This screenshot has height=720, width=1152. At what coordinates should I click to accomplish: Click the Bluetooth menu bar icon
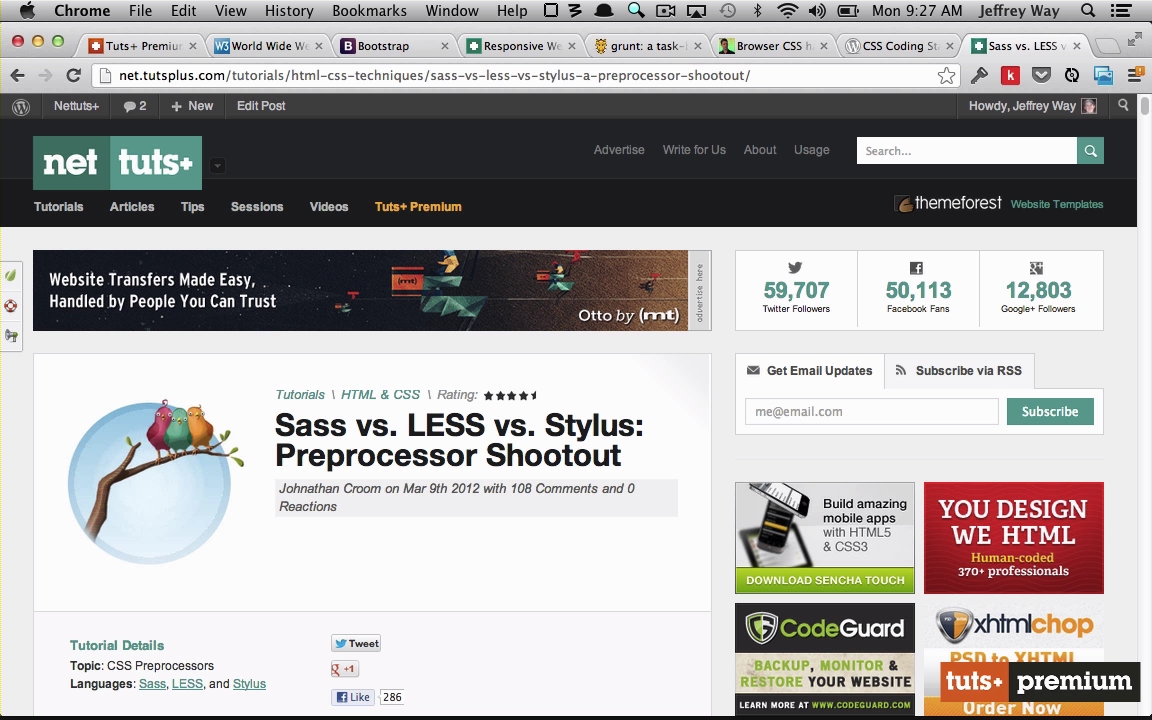757,10
